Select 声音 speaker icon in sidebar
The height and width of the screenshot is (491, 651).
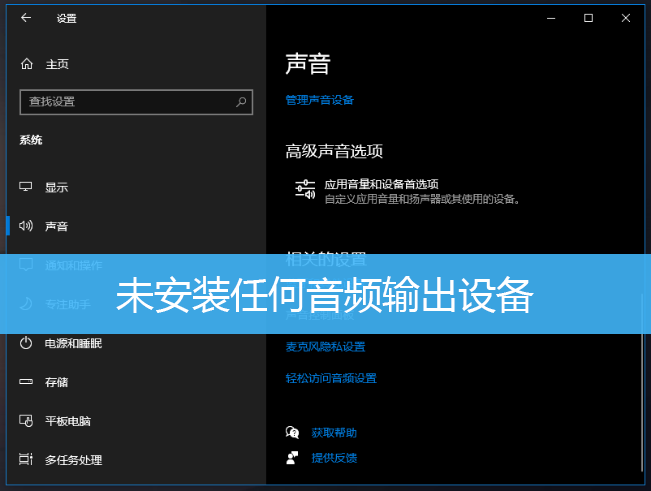pos(27,227)
